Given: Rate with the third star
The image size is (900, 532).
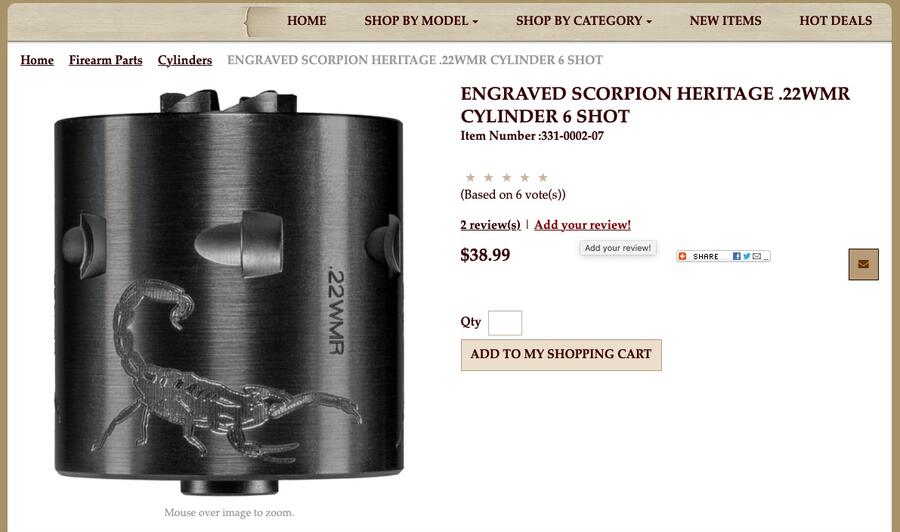Looking at the screenshot, I should tap(506, 178).
